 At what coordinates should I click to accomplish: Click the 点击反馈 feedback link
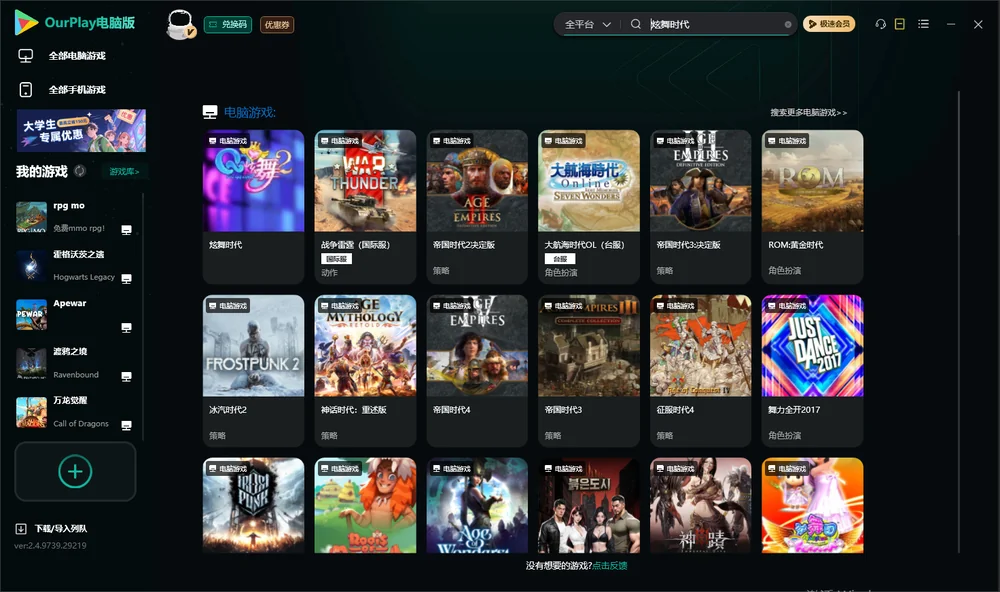point(610,566)
